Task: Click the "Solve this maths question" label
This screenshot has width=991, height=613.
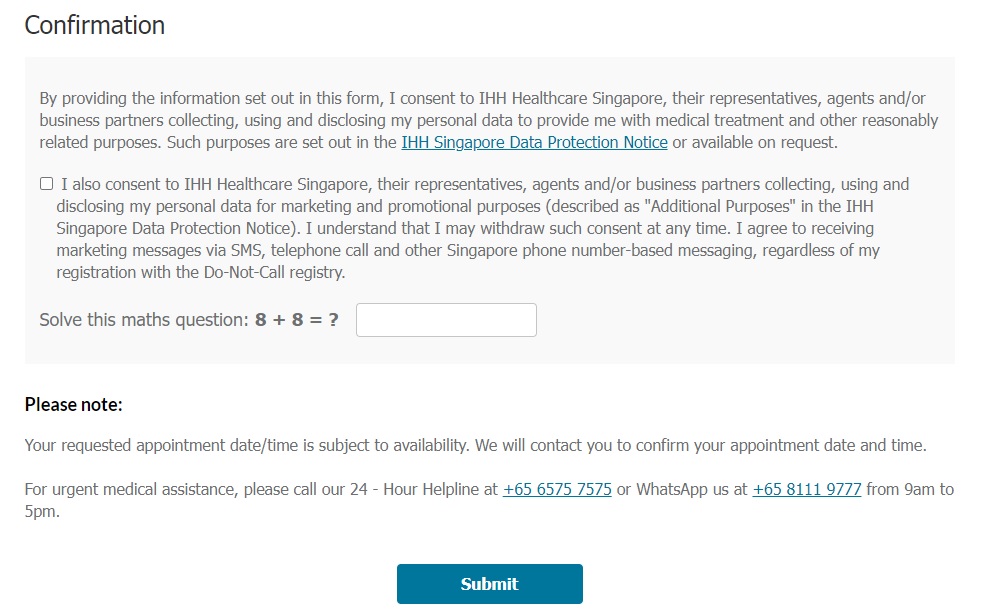Action: pyautogui.click(x=142, y=320)
